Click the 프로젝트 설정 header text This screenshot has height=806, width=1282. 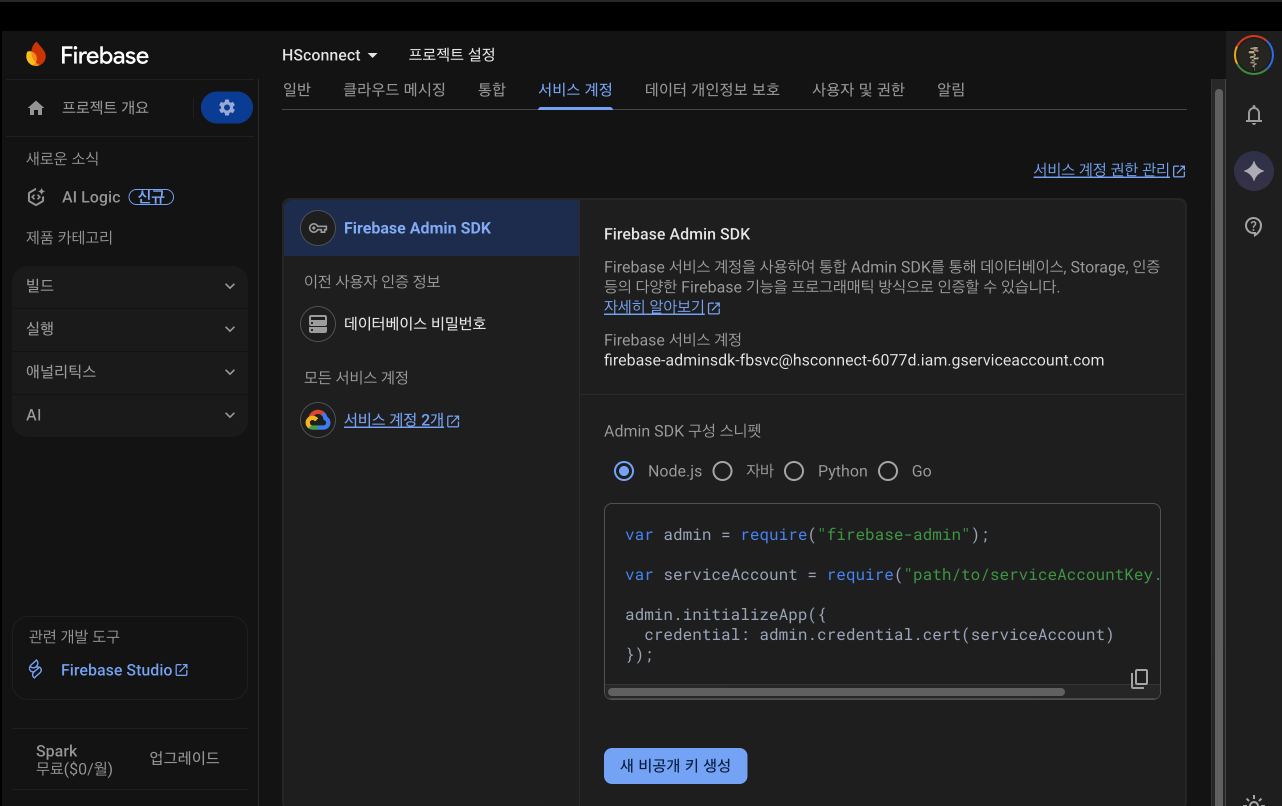[452, 55]
